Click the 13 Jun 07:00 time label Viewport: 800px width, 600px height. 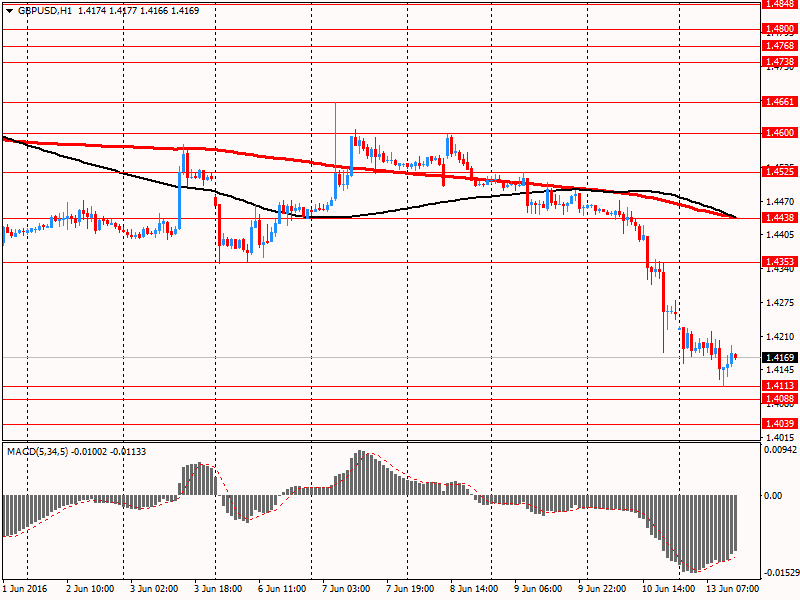732,589
